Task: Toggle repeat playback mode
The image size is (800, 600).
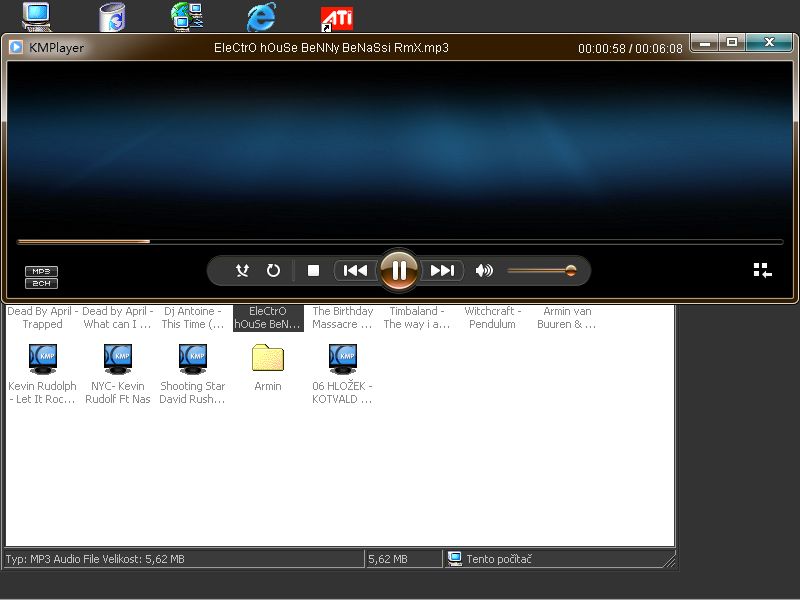Action: point(273,270)
